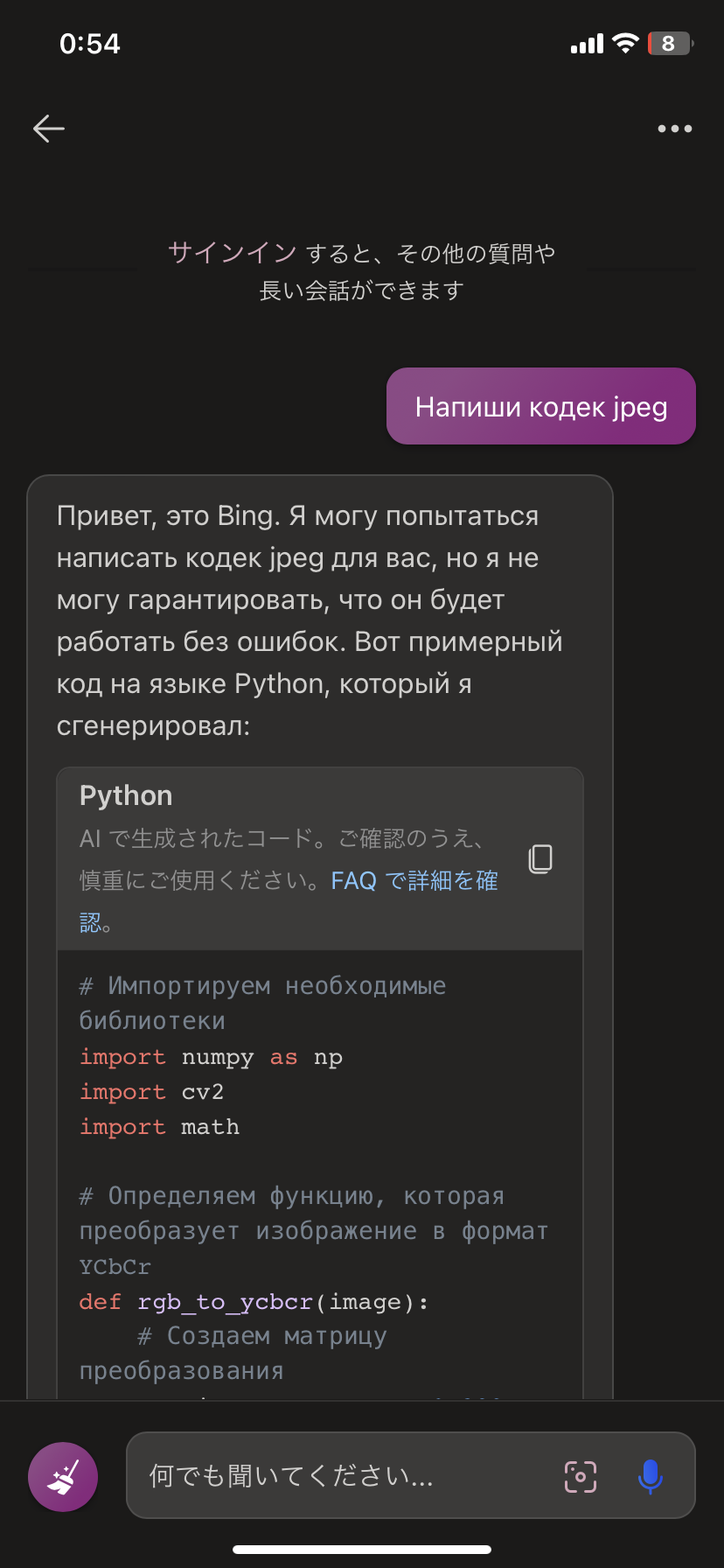Click the サインイン sign-in link
The width and height of the screenshot is (724, 1568).
pyautogui.click(x=233, y=253)
